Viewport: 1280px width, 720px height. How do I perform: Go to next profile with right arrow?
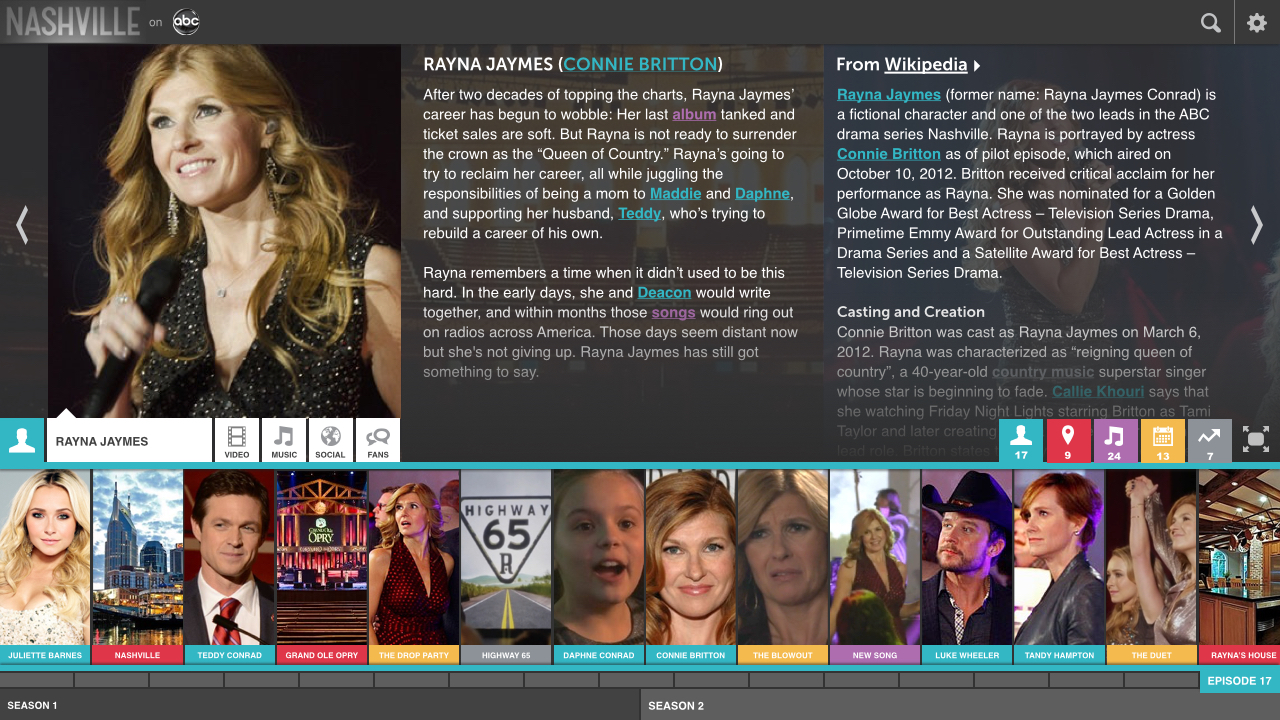[1257, 225]
